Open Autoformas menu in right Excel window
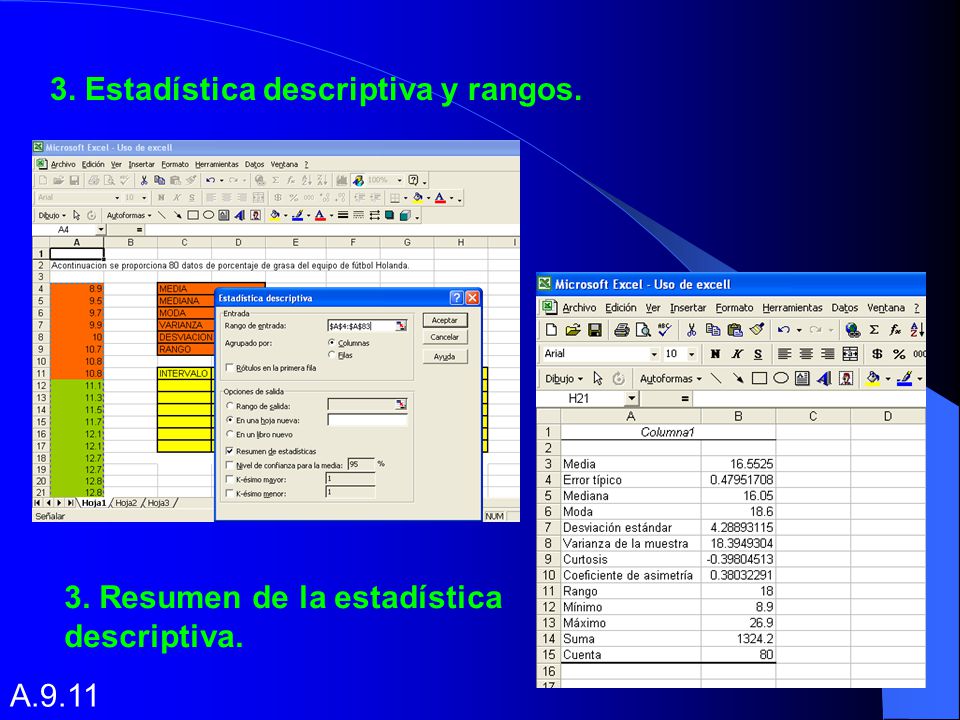 tap(670, 379)
